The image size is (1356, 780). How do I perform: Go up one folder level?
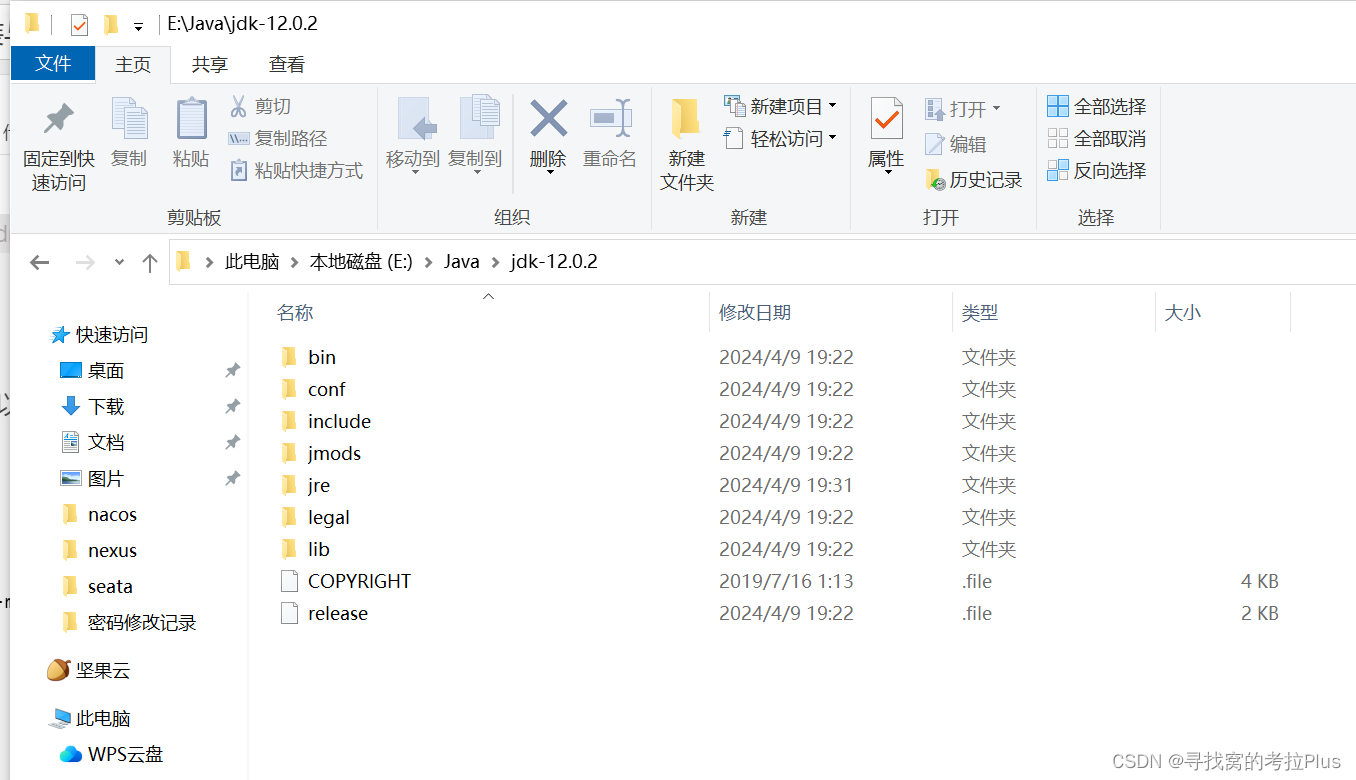[150, 262]
